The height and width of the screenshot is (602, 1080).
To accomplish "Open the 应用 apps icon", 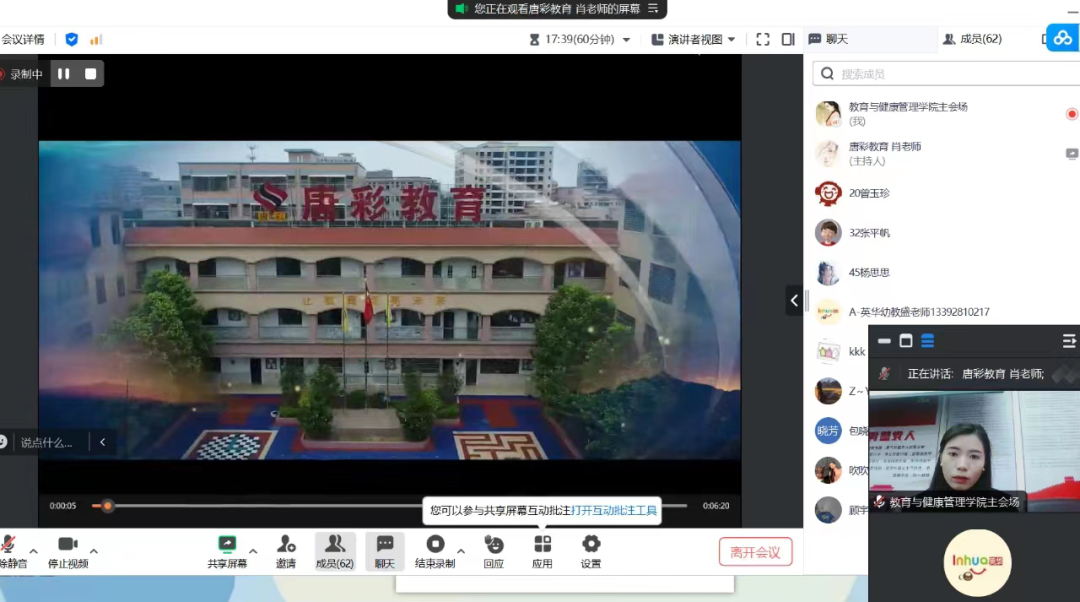I will point(542,544).
